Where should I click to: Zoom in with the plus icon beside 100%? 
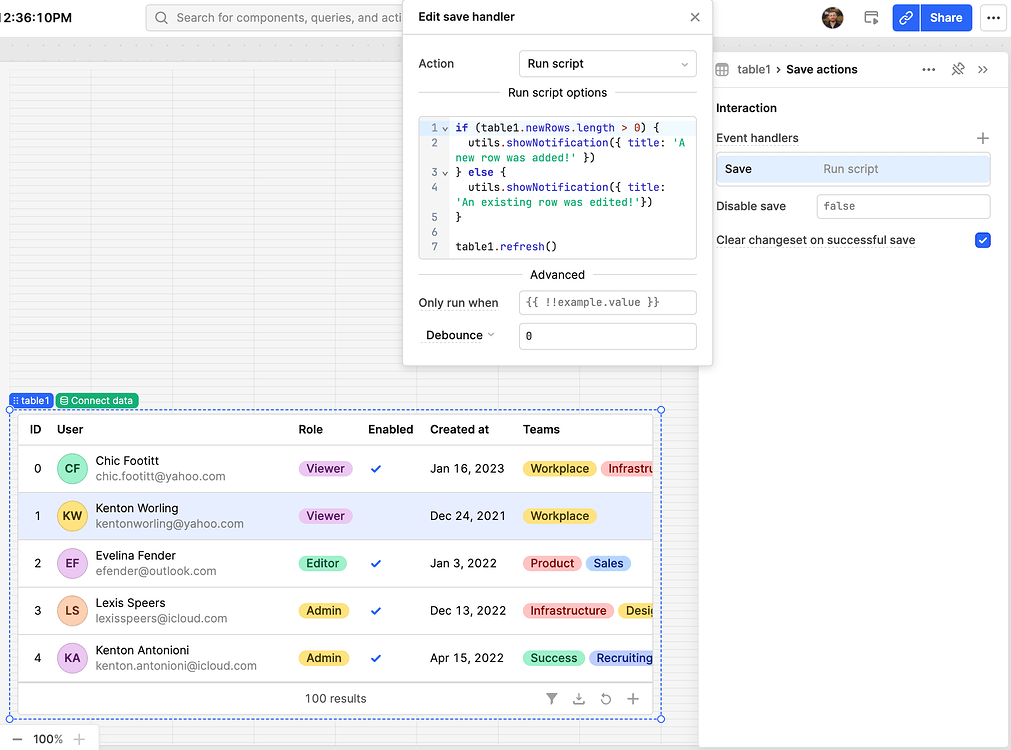[79, 739]
